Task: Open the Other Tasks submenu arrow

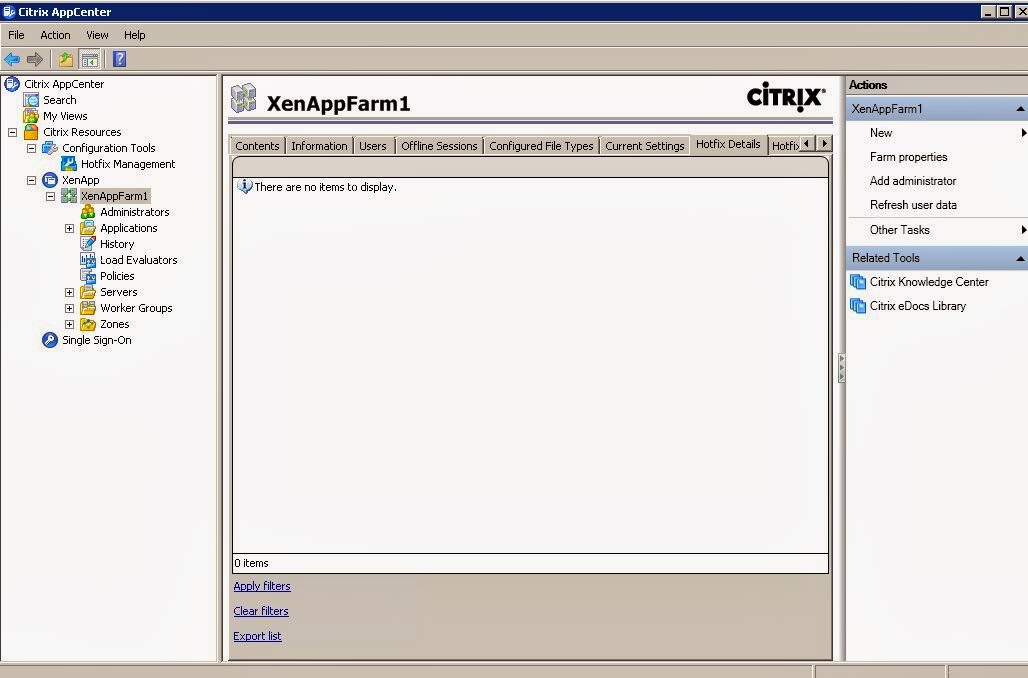Action: (x=1023, y=229)
